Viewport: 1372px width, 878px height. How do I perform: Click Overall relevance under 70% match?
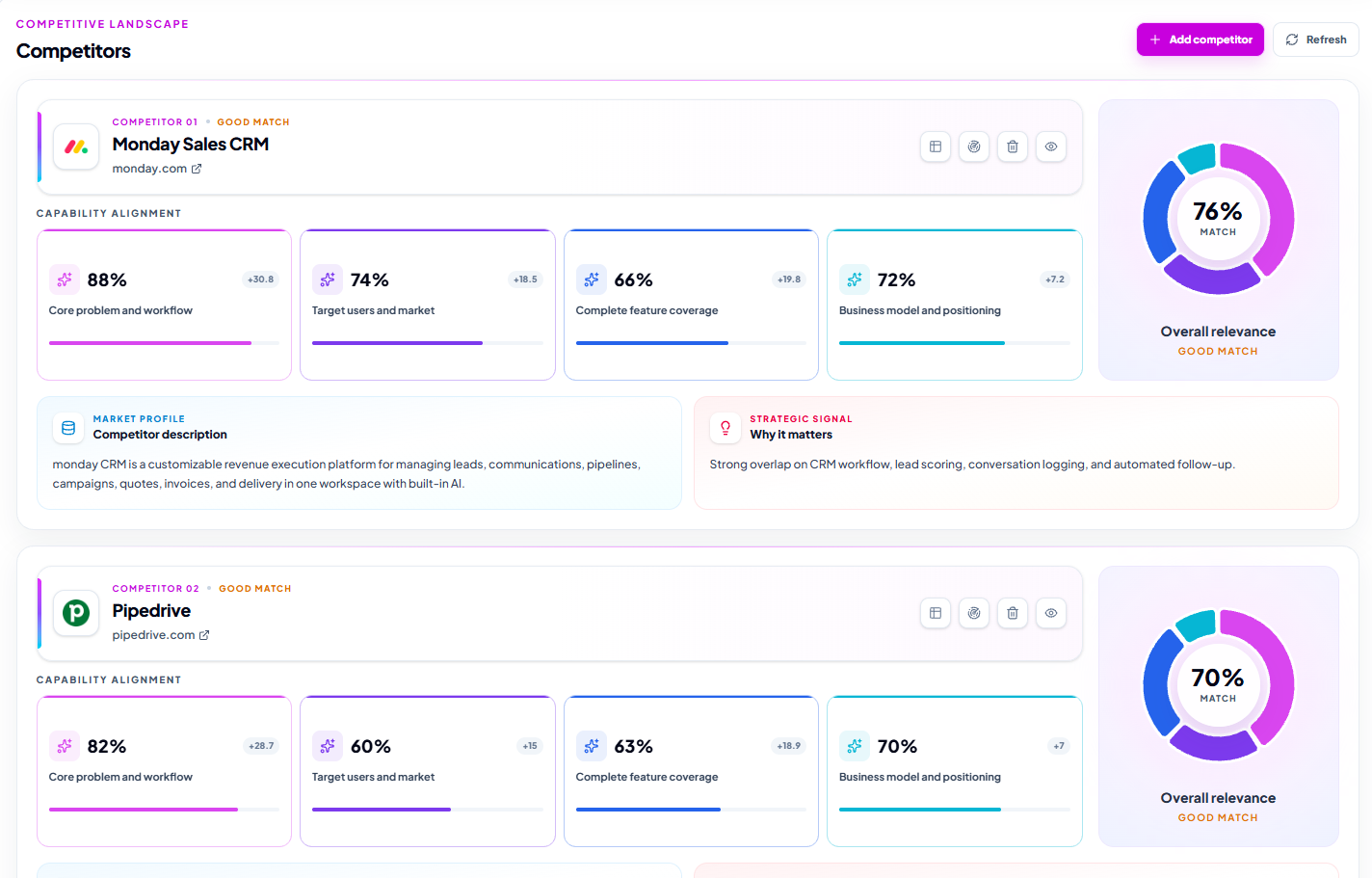[1218, 798]
